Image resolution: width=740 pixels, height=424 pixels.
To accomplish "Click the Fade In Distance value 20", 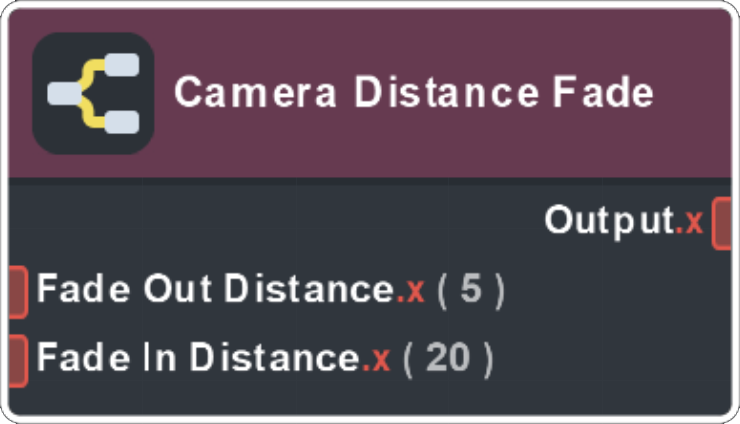I will point(448,358).
